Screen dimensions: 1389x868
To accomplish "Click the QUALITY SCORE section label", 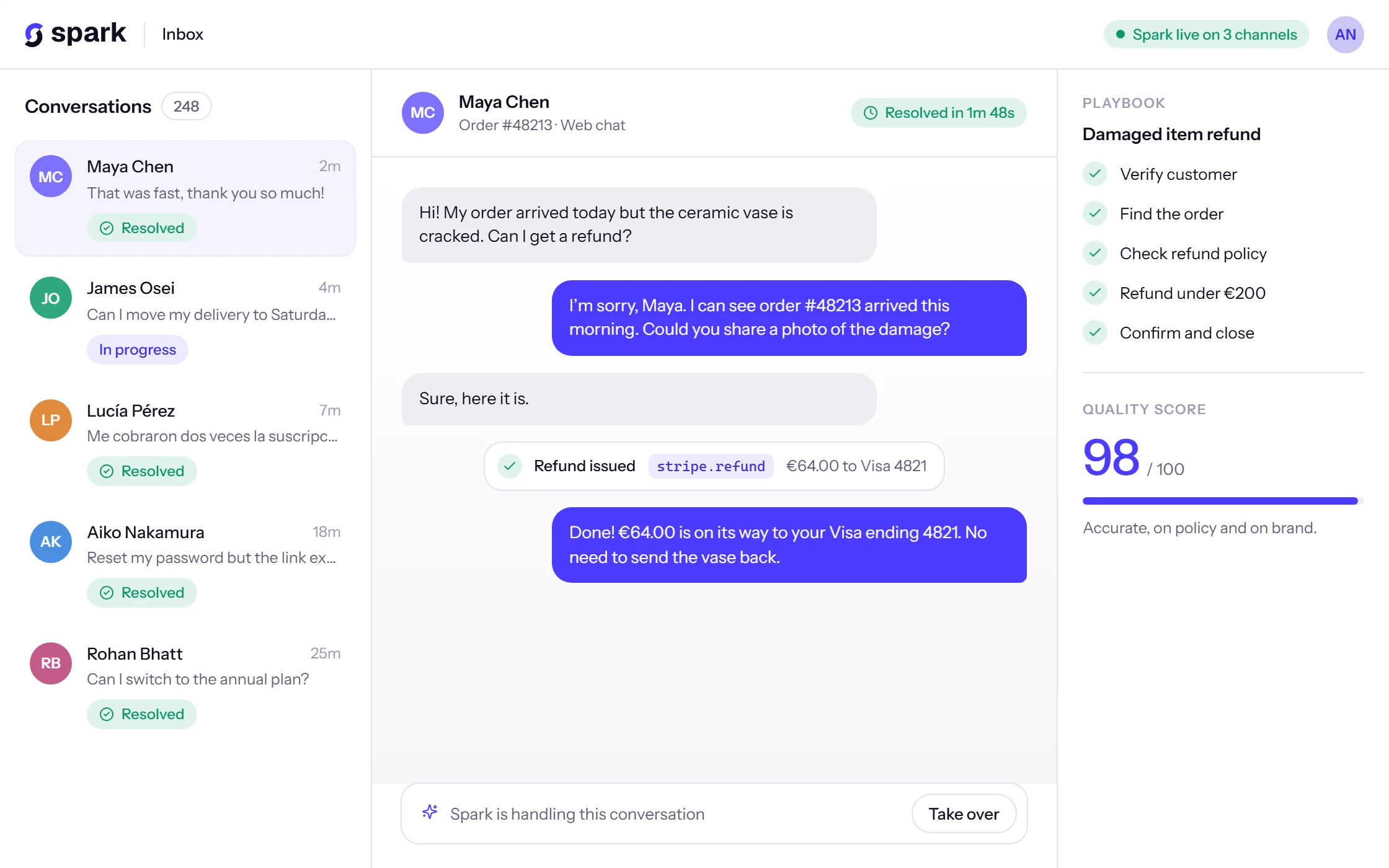I will click(x=1144, y=409).
